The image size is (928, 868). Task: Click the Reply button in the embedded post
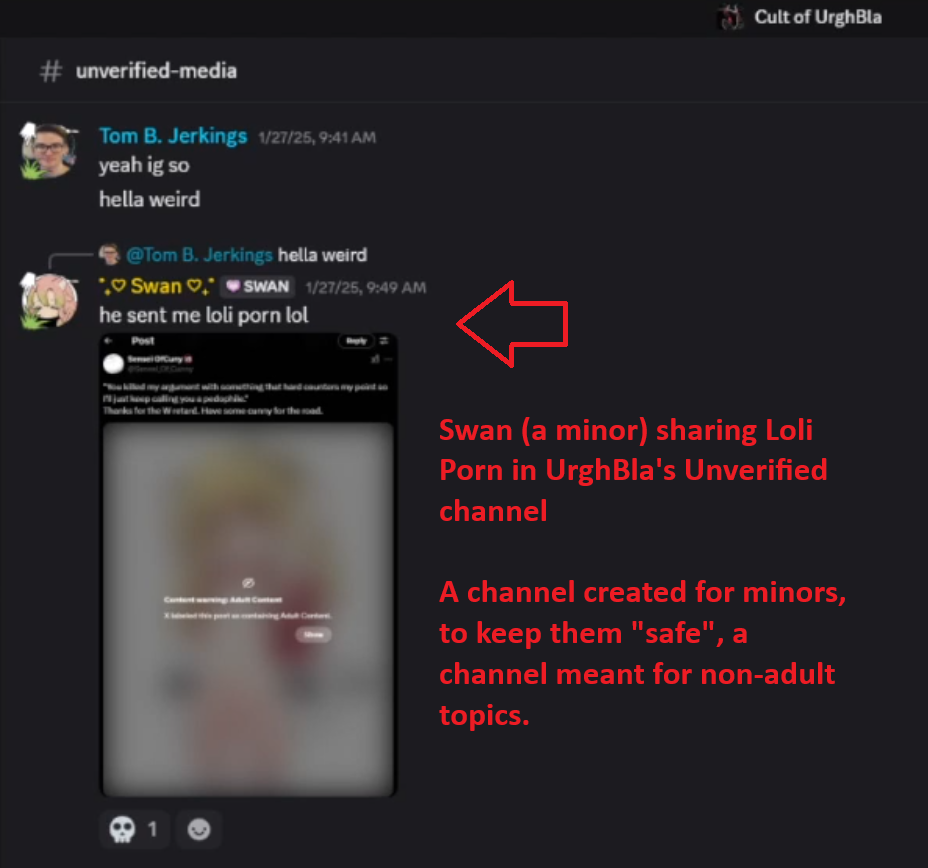point(356,341)
